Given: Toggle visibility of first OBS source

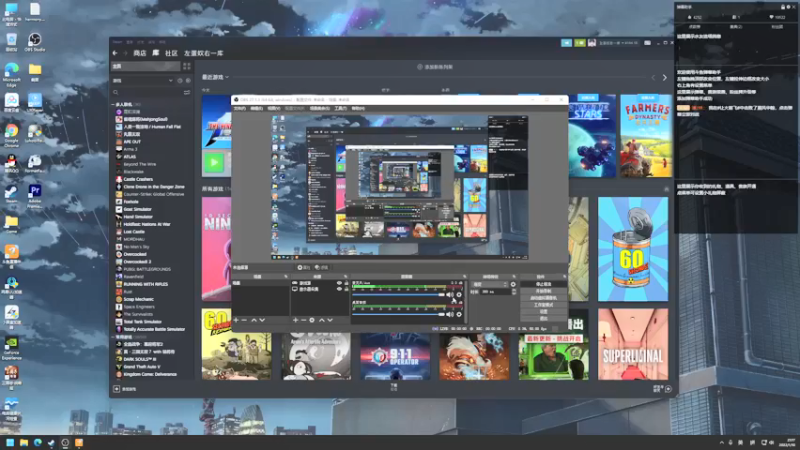Looking at the screenshot, I should pos(339,283).
